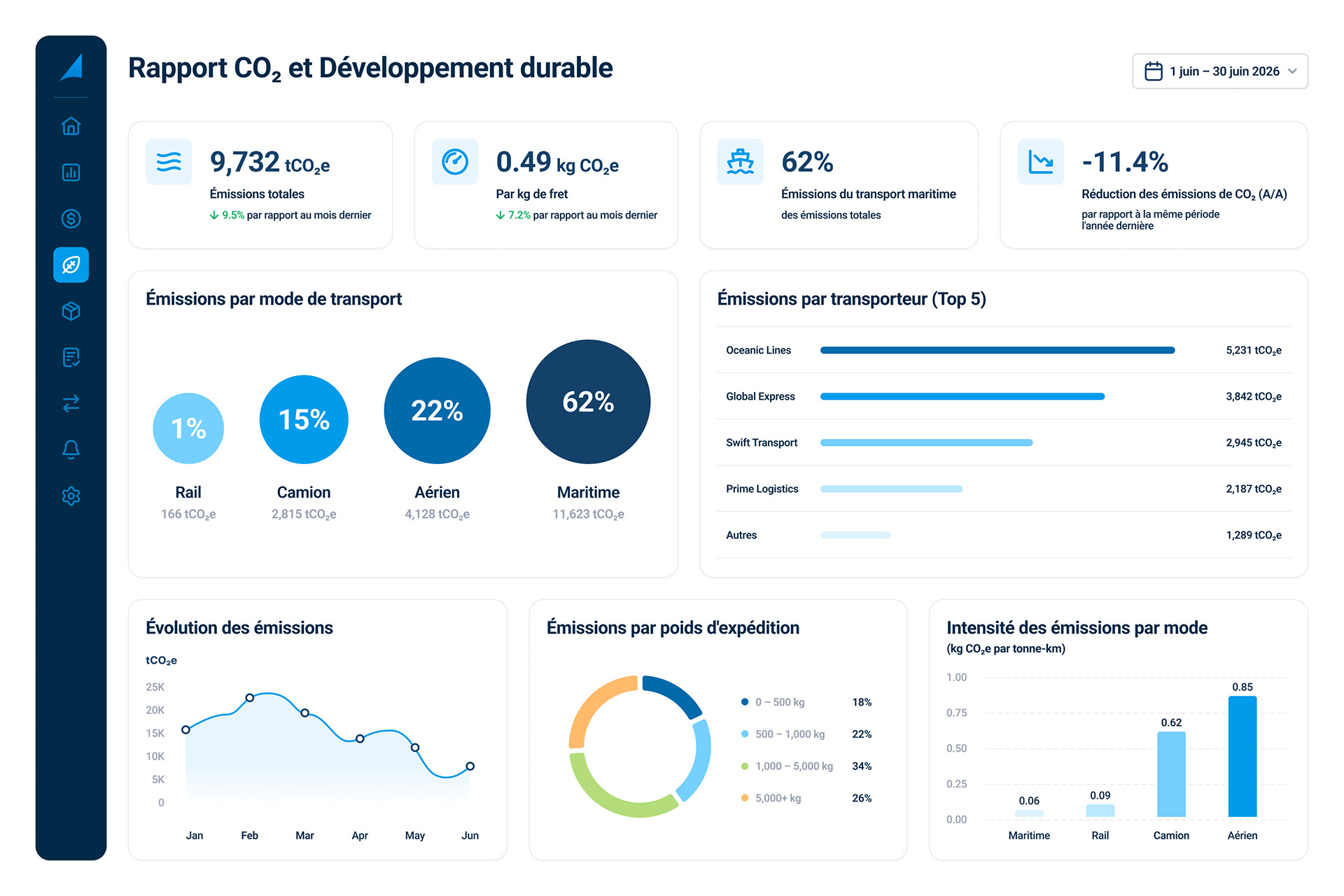
Task: Click the Mar data point on emissions chart
Action: 304,713
